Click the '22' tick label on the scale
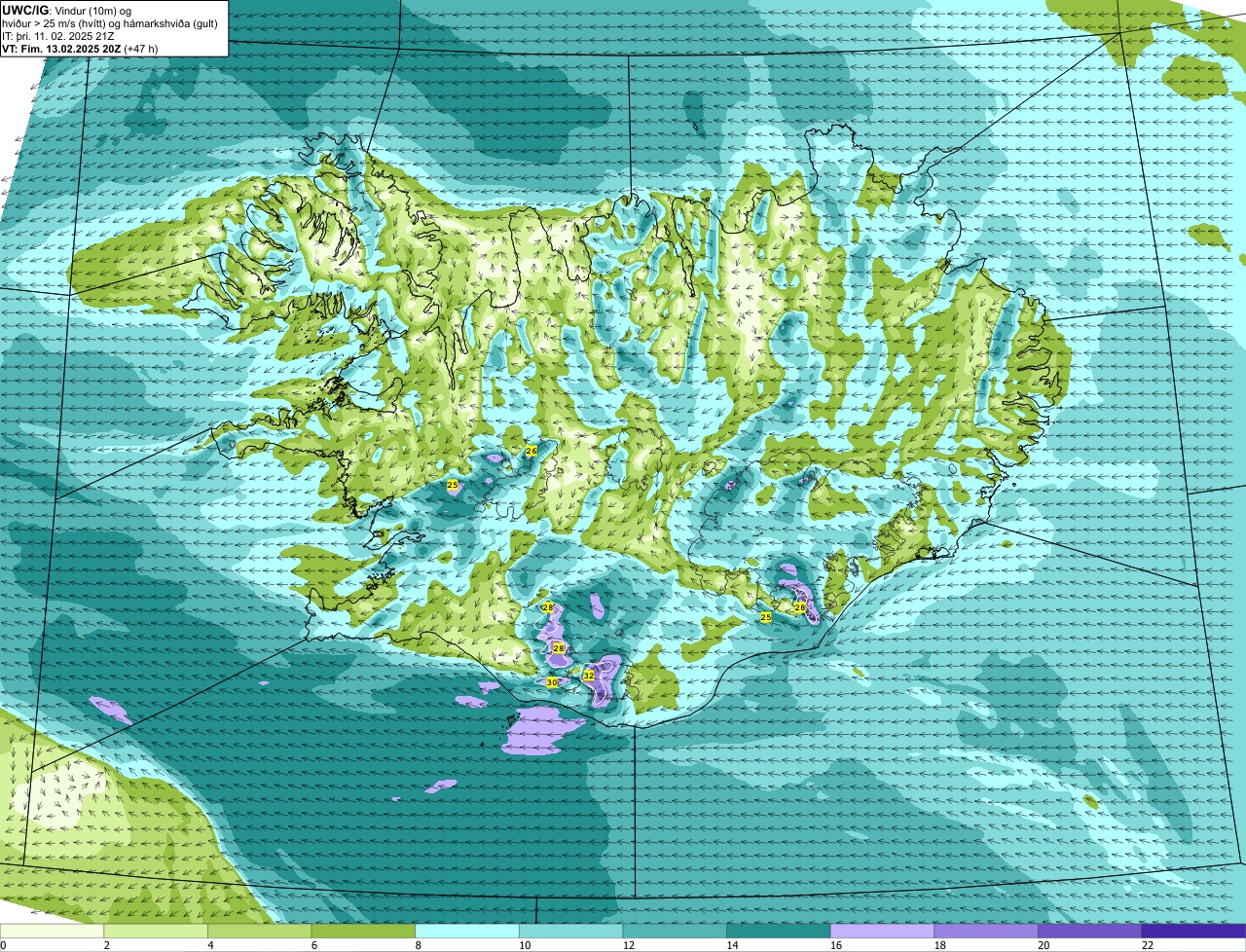Screen dimensions: 1246x952 click(x=1148, y=945)
